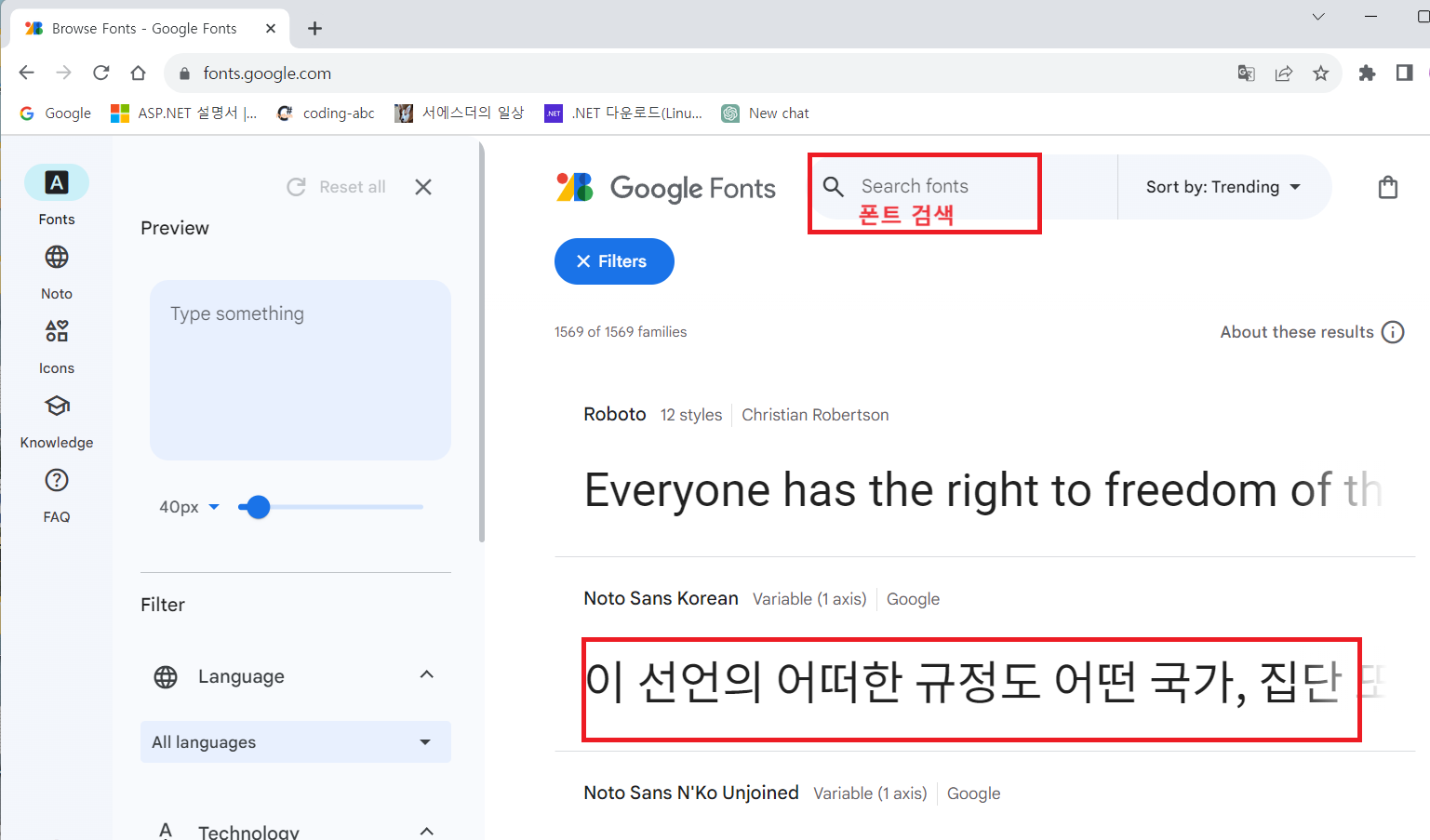Open the tab search chevron
1430x840 pixels.
[1318, 17]
